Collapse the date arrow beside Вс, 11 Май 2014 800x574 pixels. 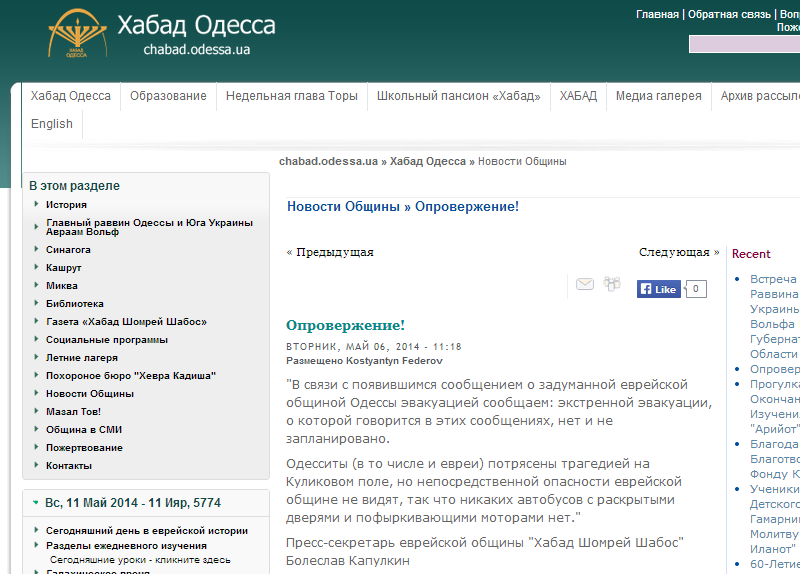[35, 503]
